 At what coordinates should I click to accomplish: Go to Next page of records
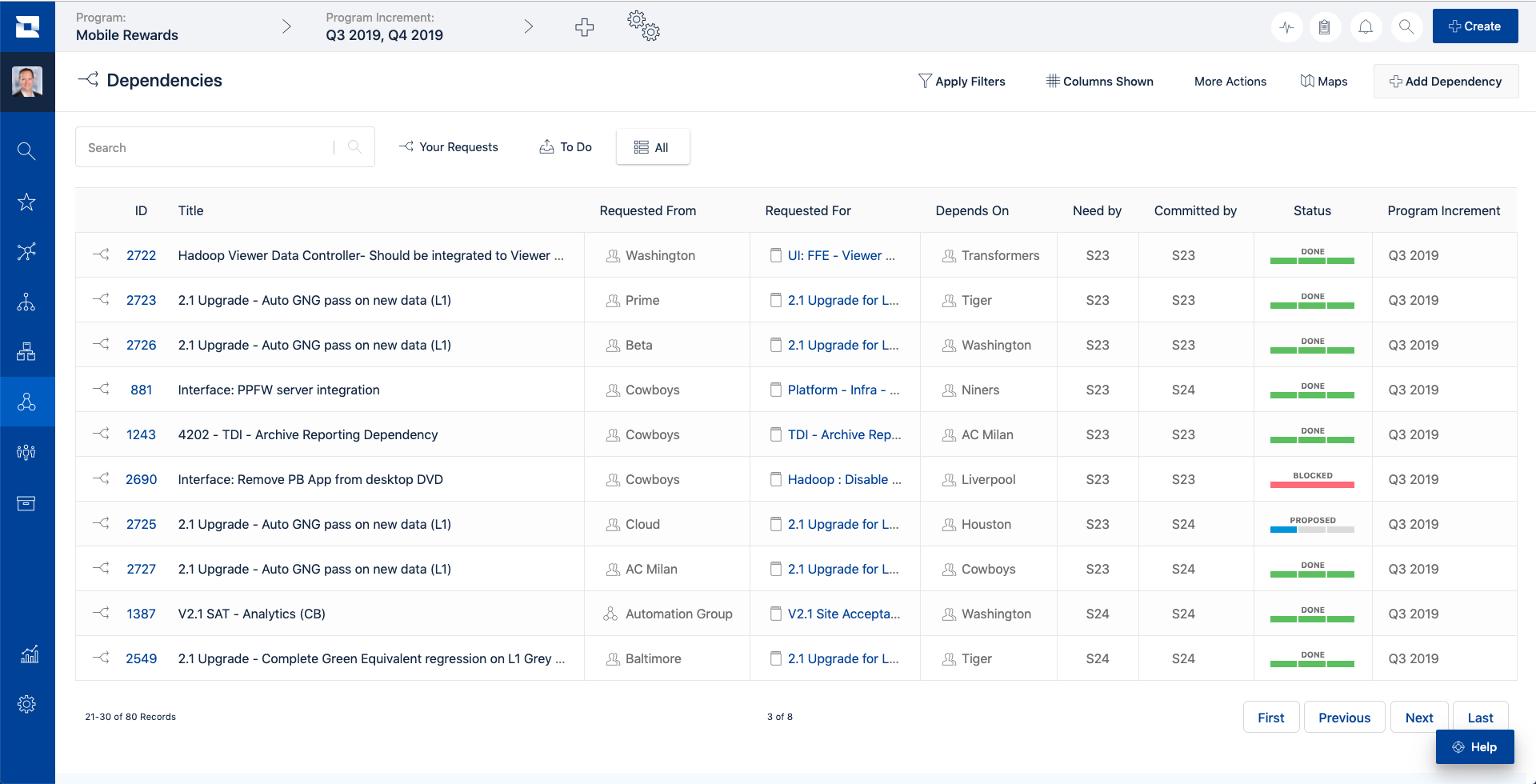coord(1419,718)
